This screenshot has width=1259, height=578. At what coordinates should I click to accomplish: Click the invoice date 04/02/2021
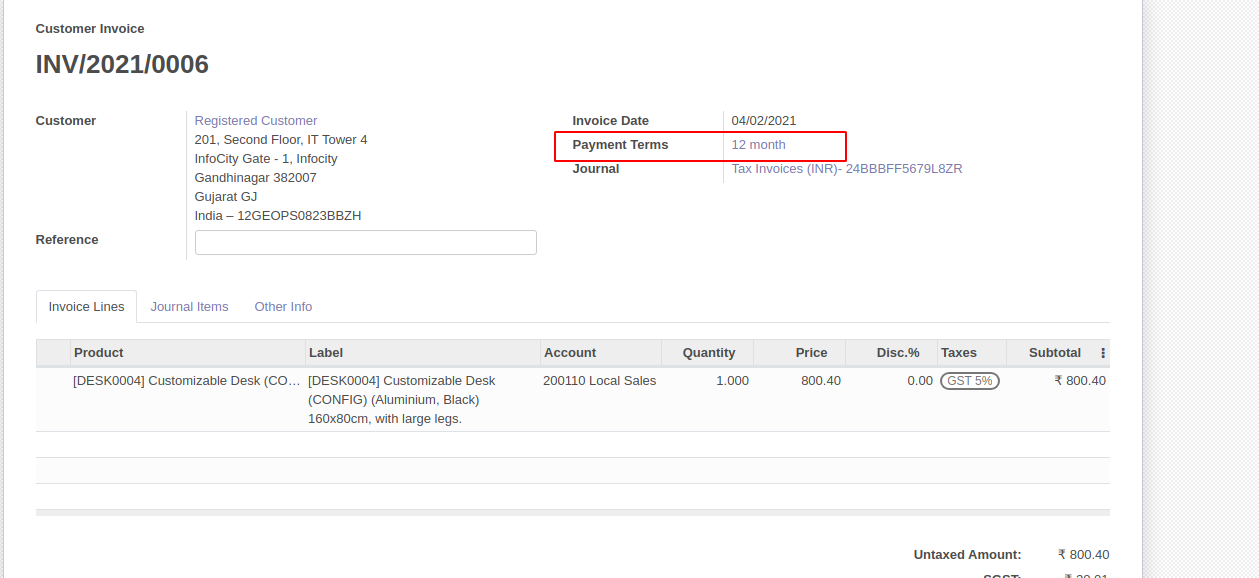pyautogui.click(x=764, y=121)
